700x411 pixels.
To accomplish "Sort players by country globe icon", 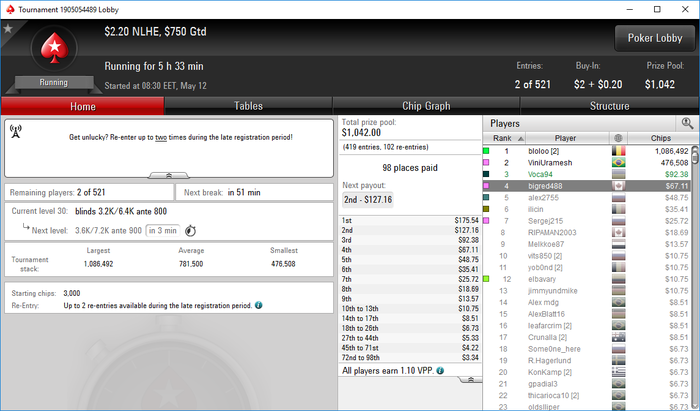I will pos(618,138).
